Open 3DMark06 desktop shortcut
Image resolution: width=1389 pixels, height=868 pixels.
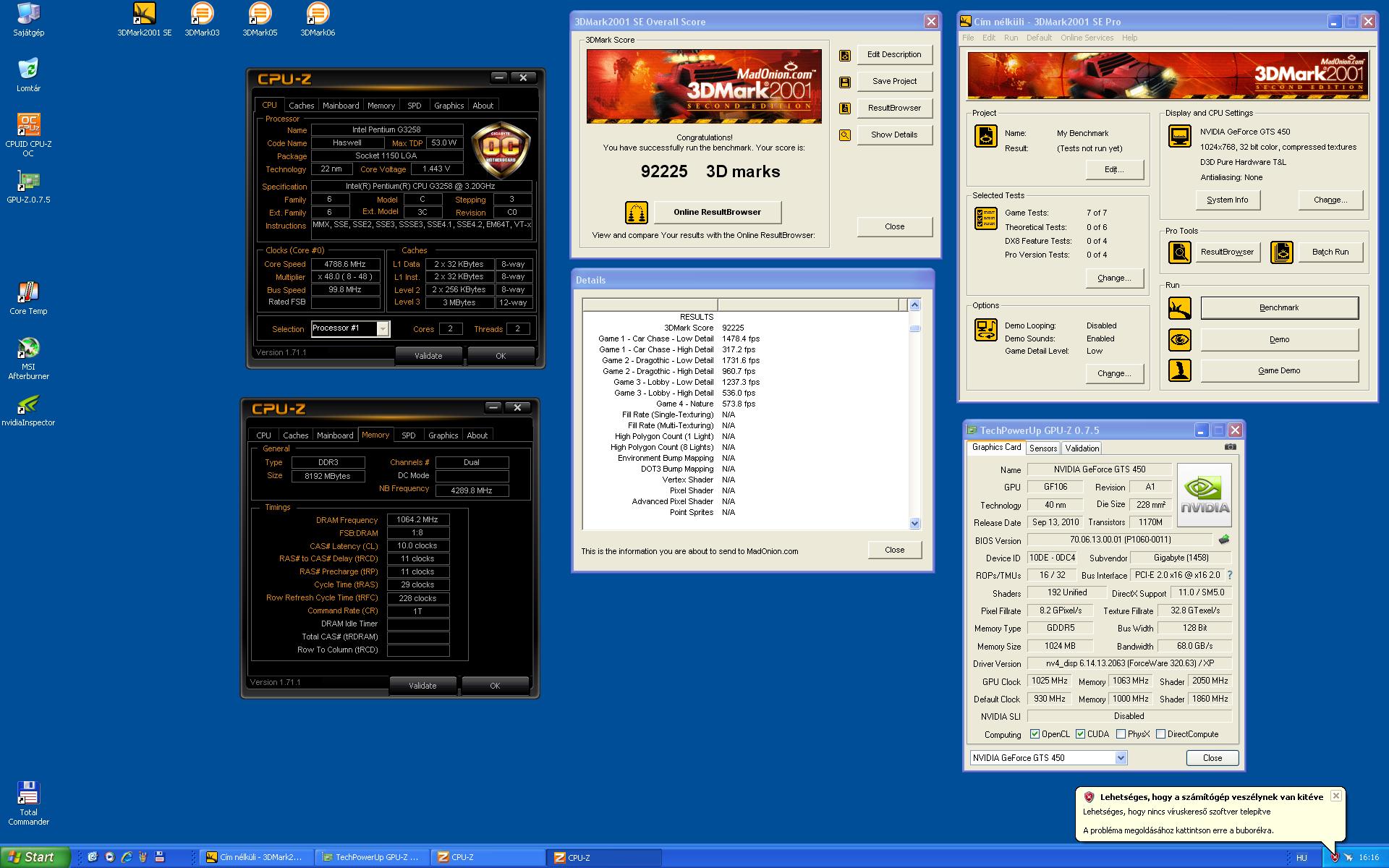[318, 14]
